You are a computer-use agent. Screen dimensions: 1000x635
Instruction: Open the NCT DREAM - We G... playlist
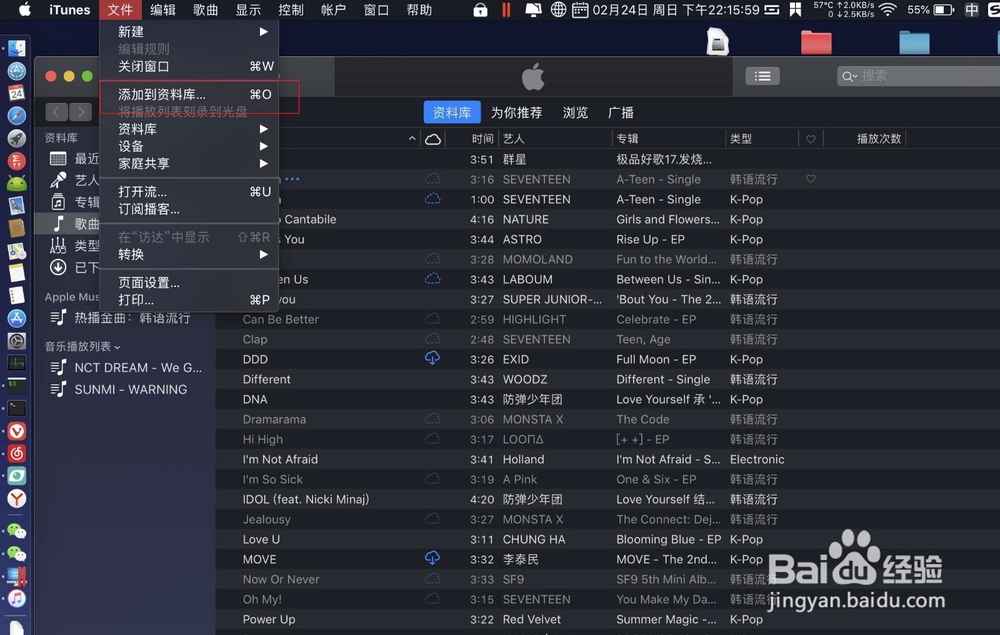coord(126,367)
